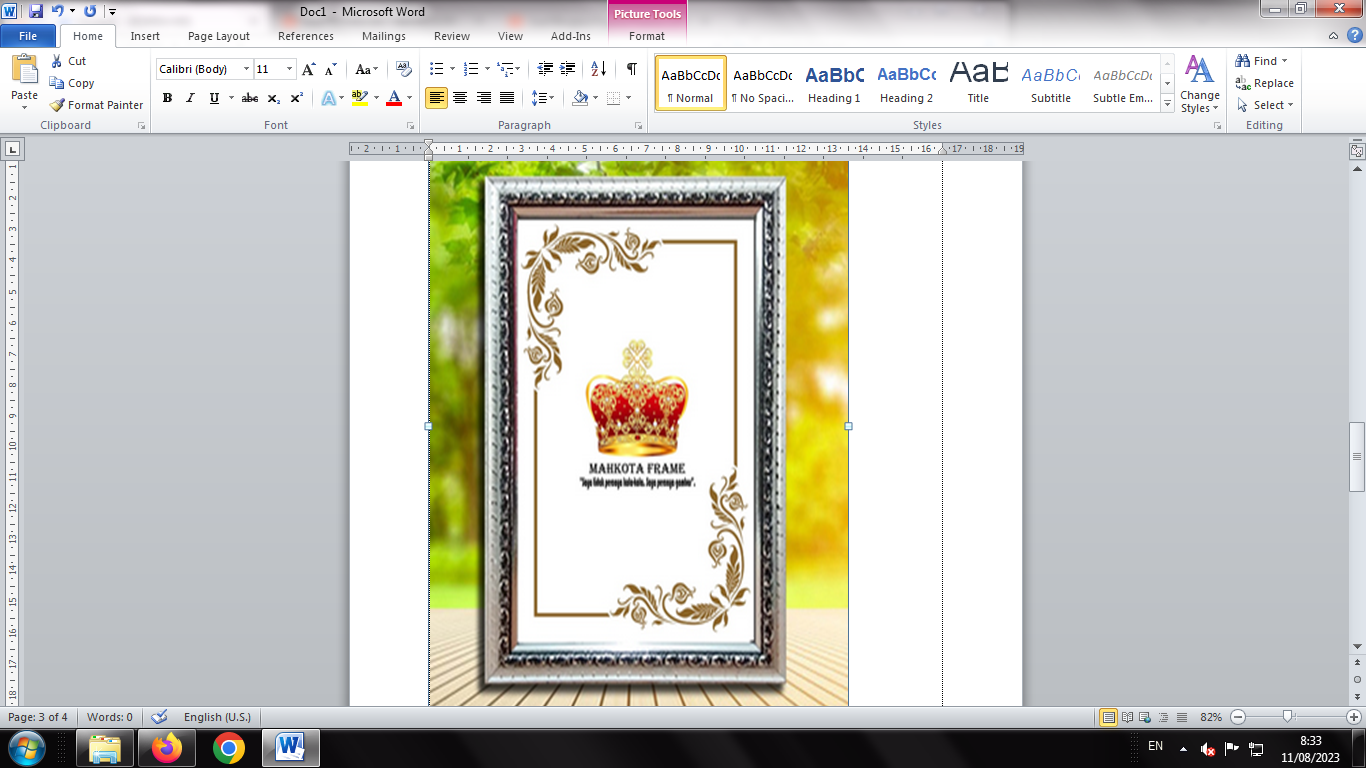1366x768 pixels.
Task: Toggle Italic formatting
Action: click(190, 98)
